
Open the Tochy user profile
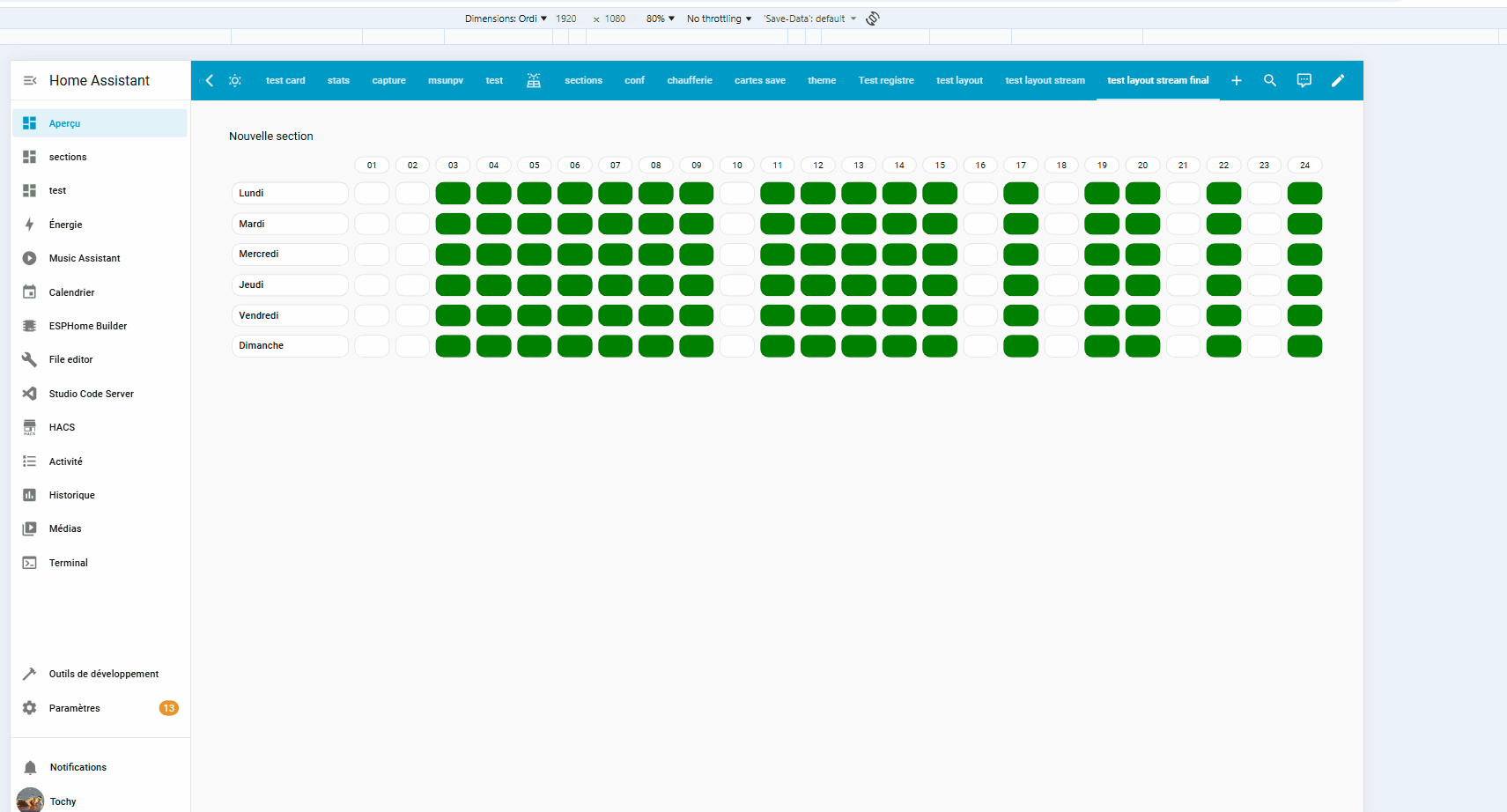coord(100,801)
